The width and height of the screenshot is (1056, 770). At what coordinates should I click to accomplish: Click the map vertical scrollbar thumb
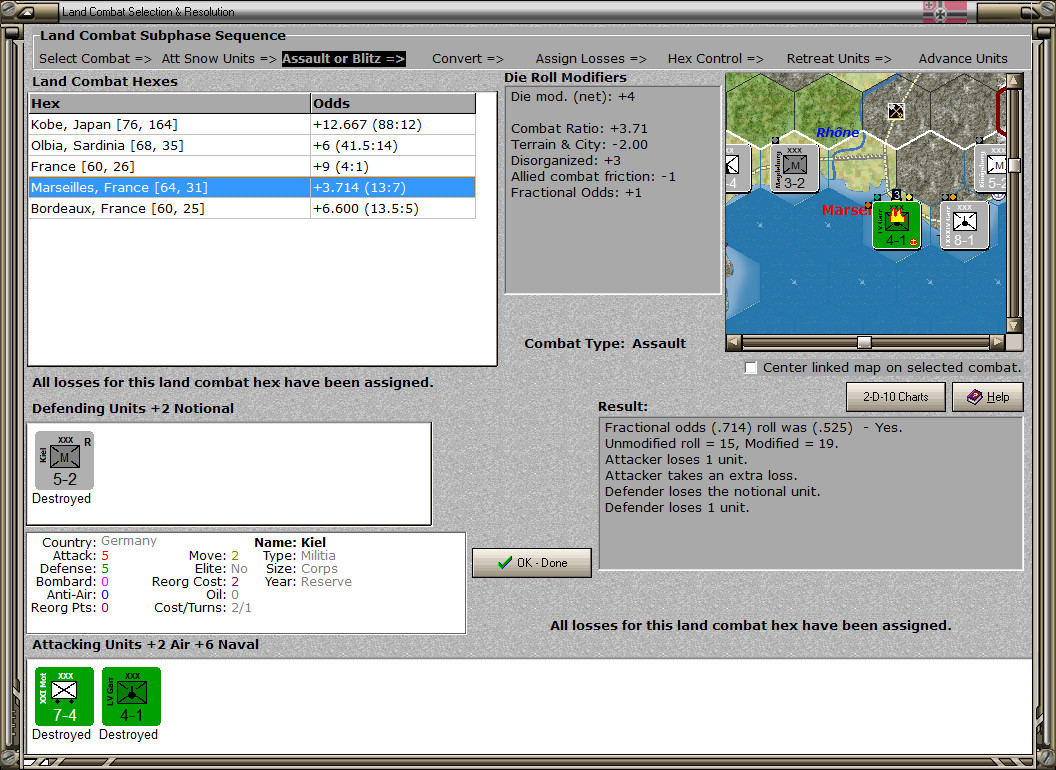tap(1015, 165)
